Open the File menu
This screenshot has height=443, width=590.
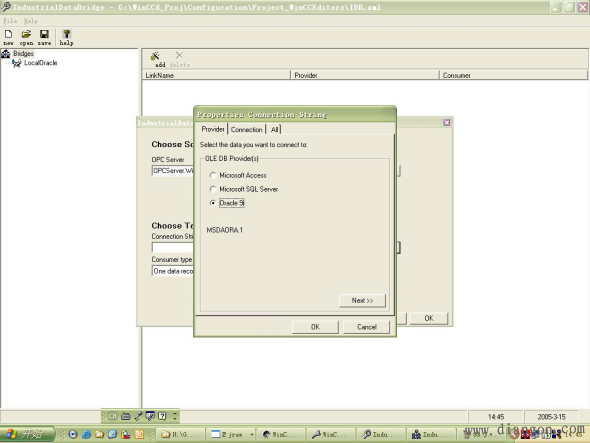(10, 21)
